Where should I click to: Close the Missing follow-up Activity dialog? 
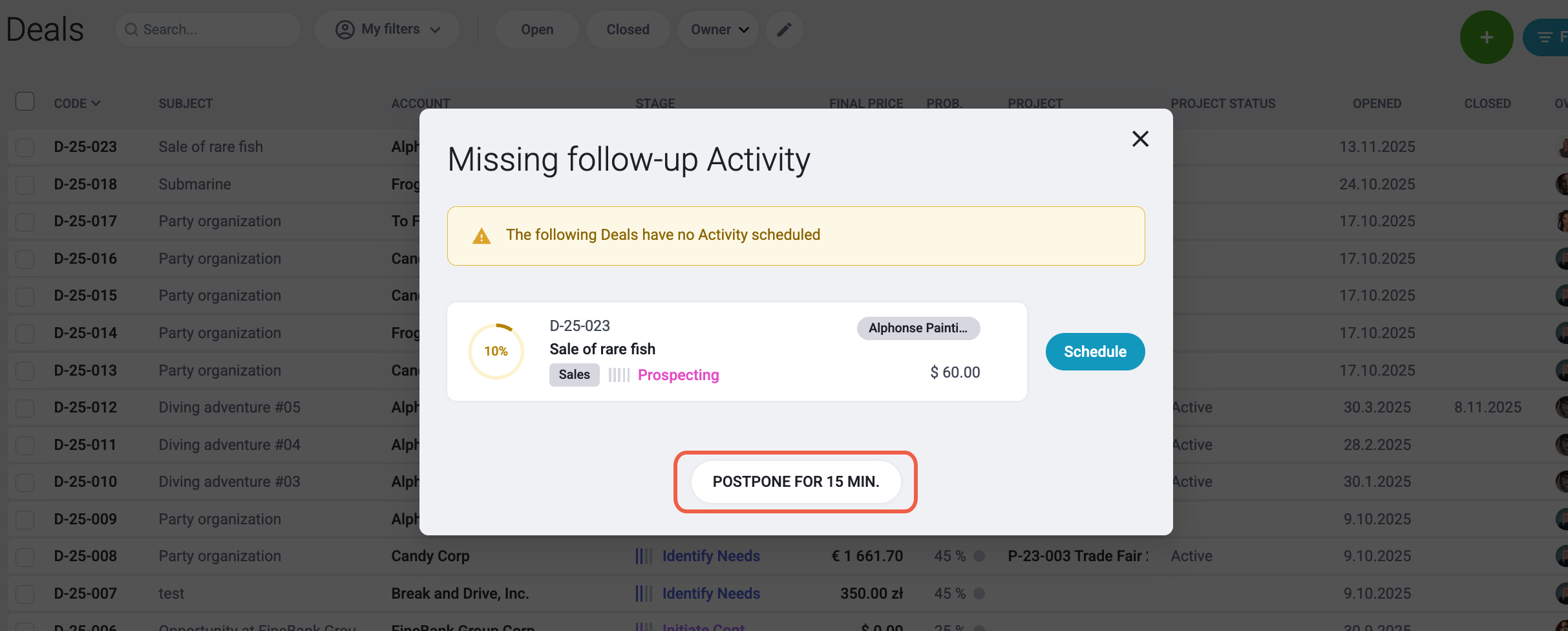(x=1140, y=138)
